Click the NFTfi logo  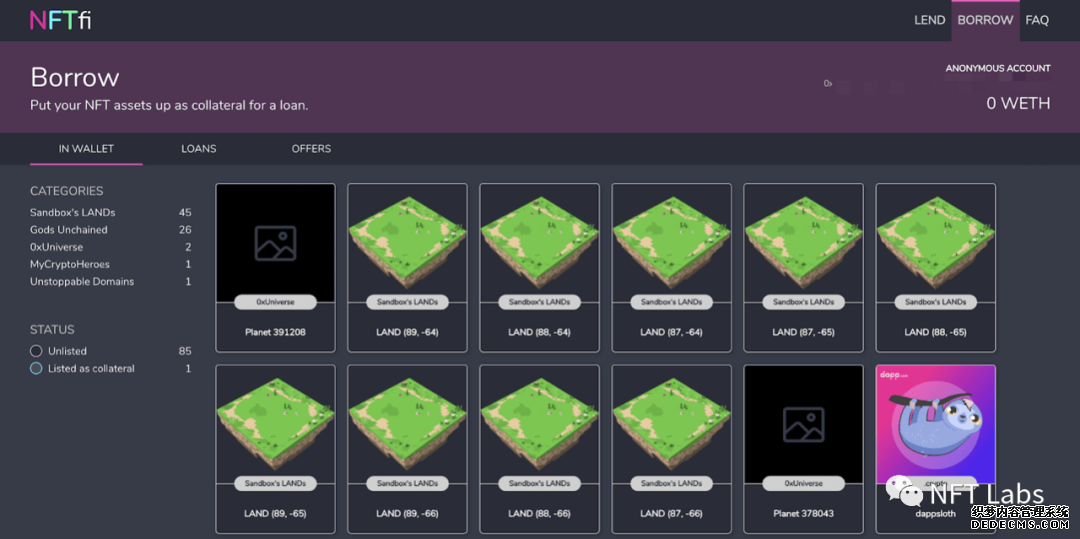pyautogui.click(x=61, y=20)
